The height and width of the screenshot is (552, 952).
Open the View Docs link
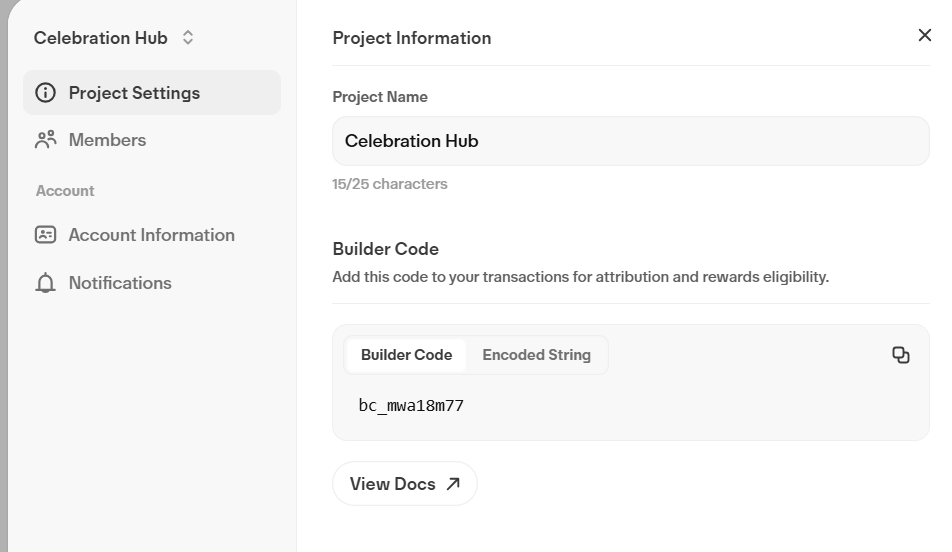(x=405, y=484)
